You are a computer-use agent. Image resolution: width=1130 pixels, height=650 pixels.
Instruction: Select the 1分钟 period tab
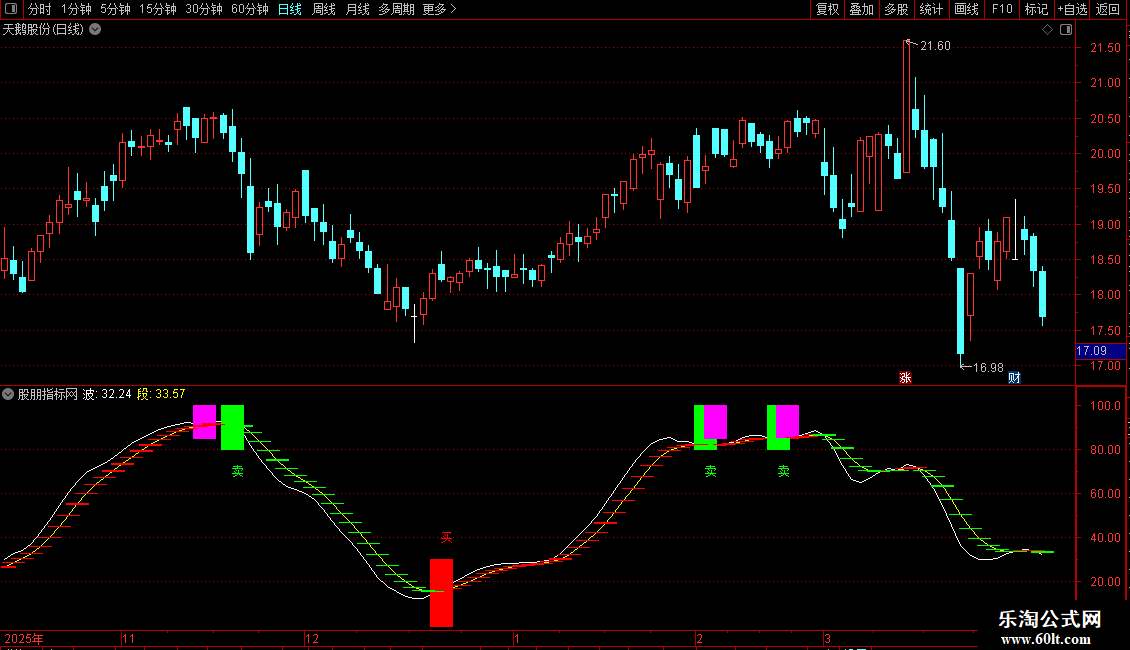click(x=76, y=9)
